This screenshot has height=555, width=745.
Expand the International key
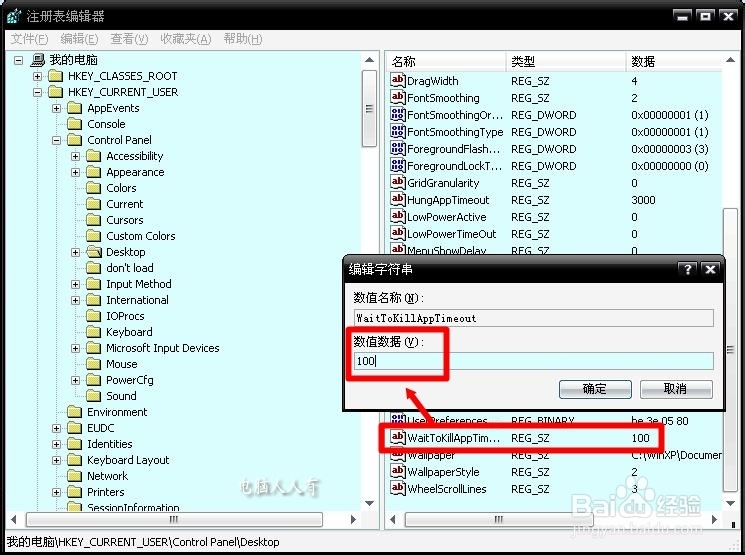pyautogui.click(x=76, y=300)
